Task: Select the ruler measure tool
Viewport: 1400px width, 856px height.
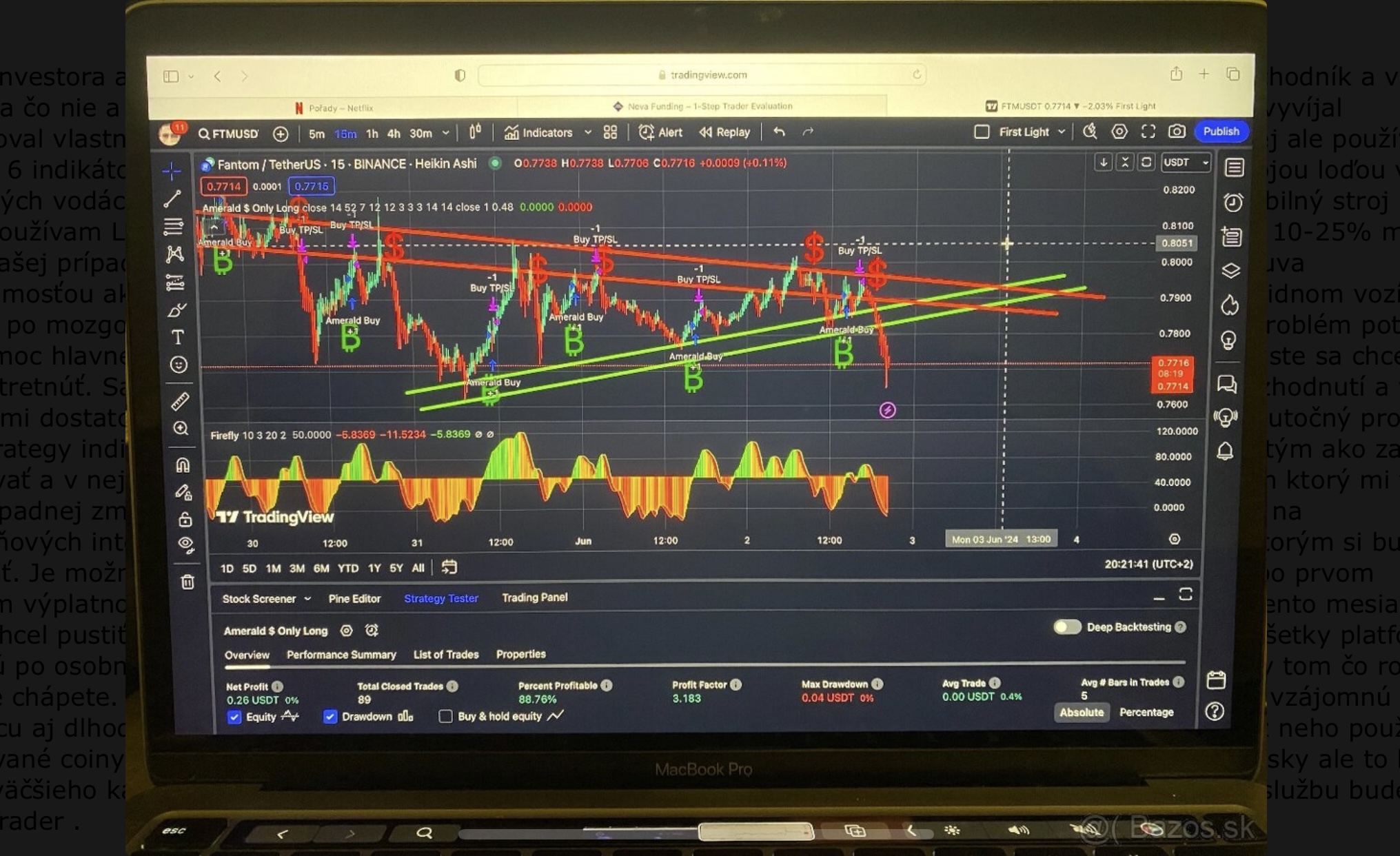Action: 180,401
